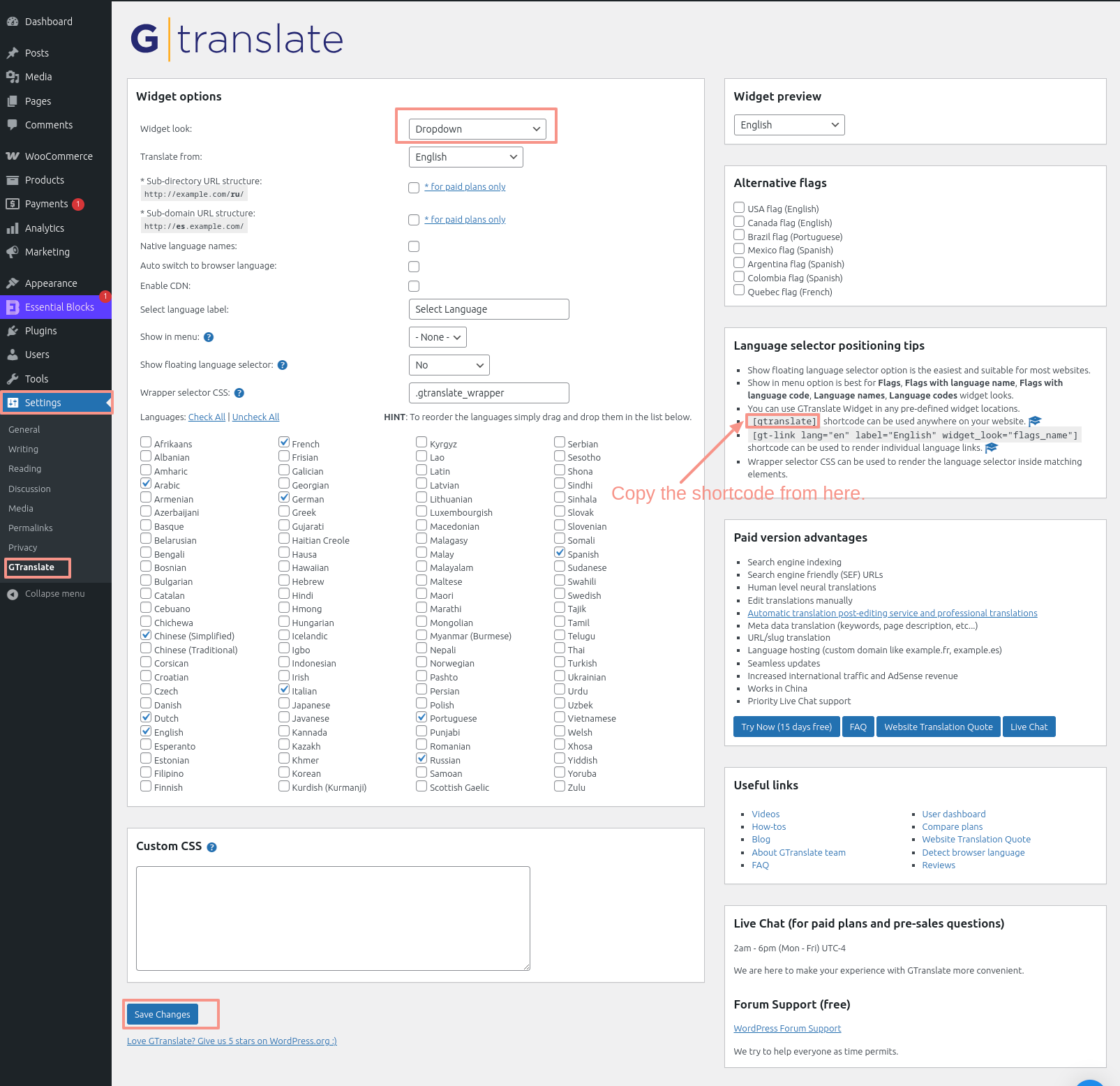Click the Media icon in sidebar
1120x1086 pixels.
pyautogui.click(x=13, y=77)
